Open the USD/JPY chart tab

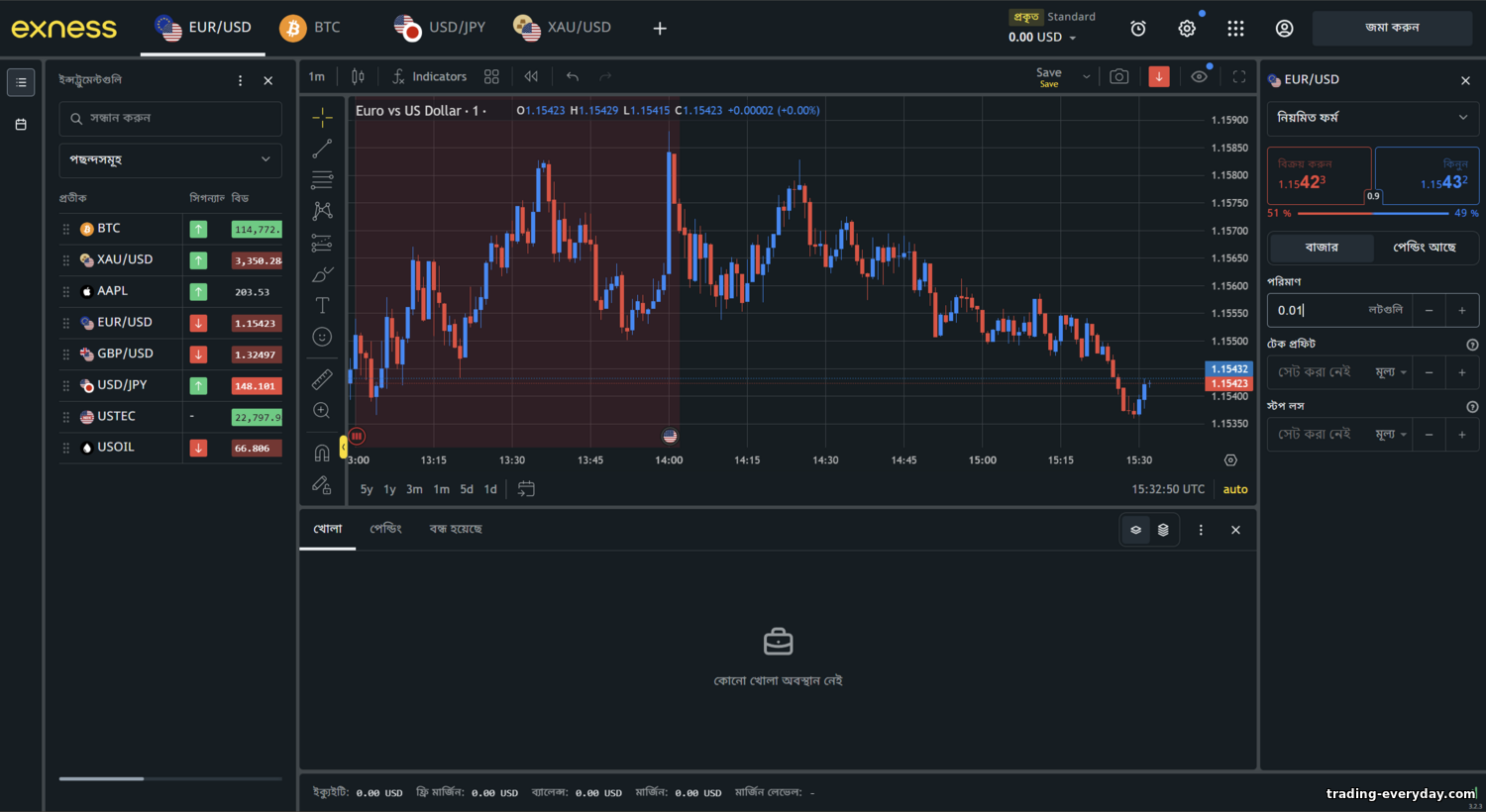tap(440, 28)
